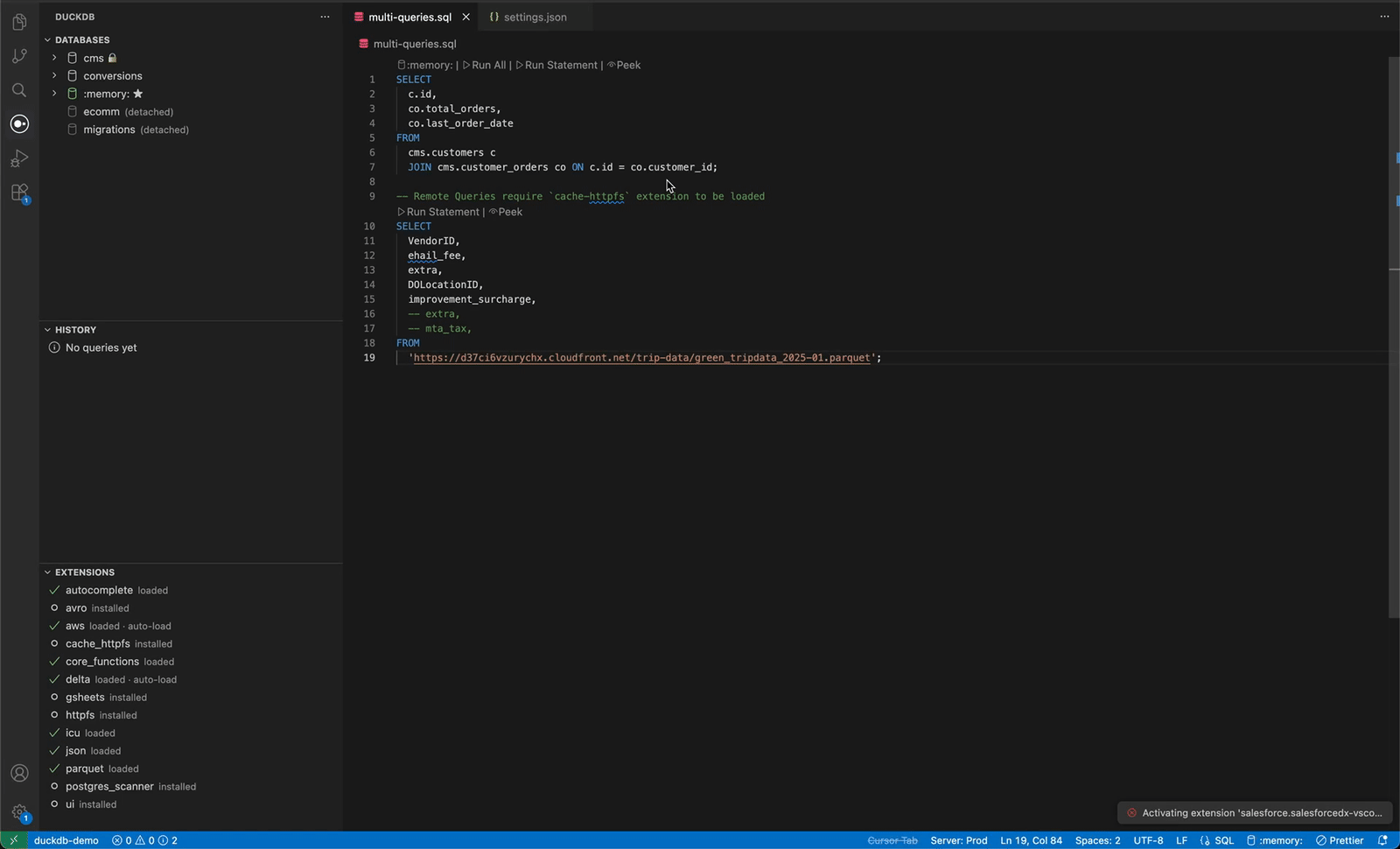The image size is (1400, 849).
Task: Click the ecomm detached database icon
Action: 73,111
